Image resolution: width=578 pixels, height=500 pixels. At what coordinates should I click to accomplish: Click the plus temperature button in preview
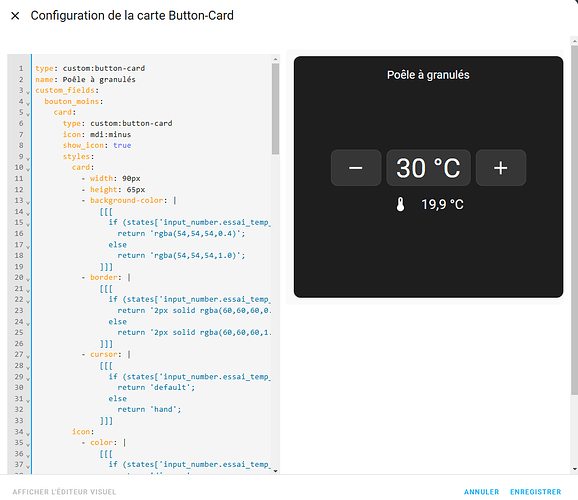[x=501, y=168]
